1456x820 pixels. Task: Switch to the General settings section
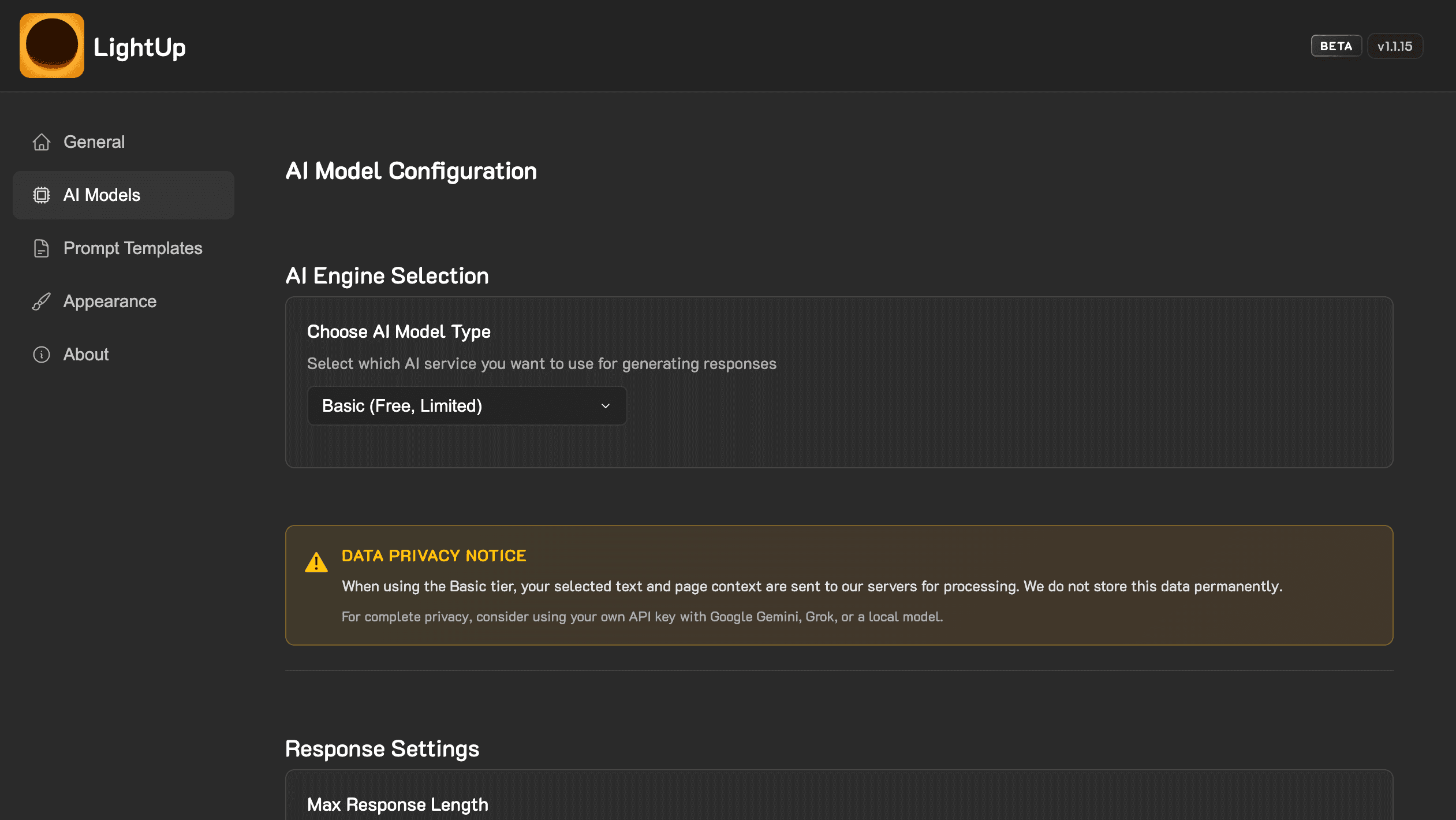coord(94,141)
